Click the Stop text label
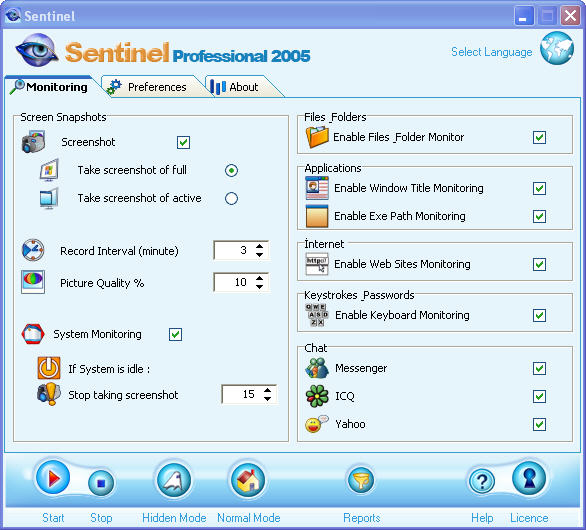 coord(101,518)
